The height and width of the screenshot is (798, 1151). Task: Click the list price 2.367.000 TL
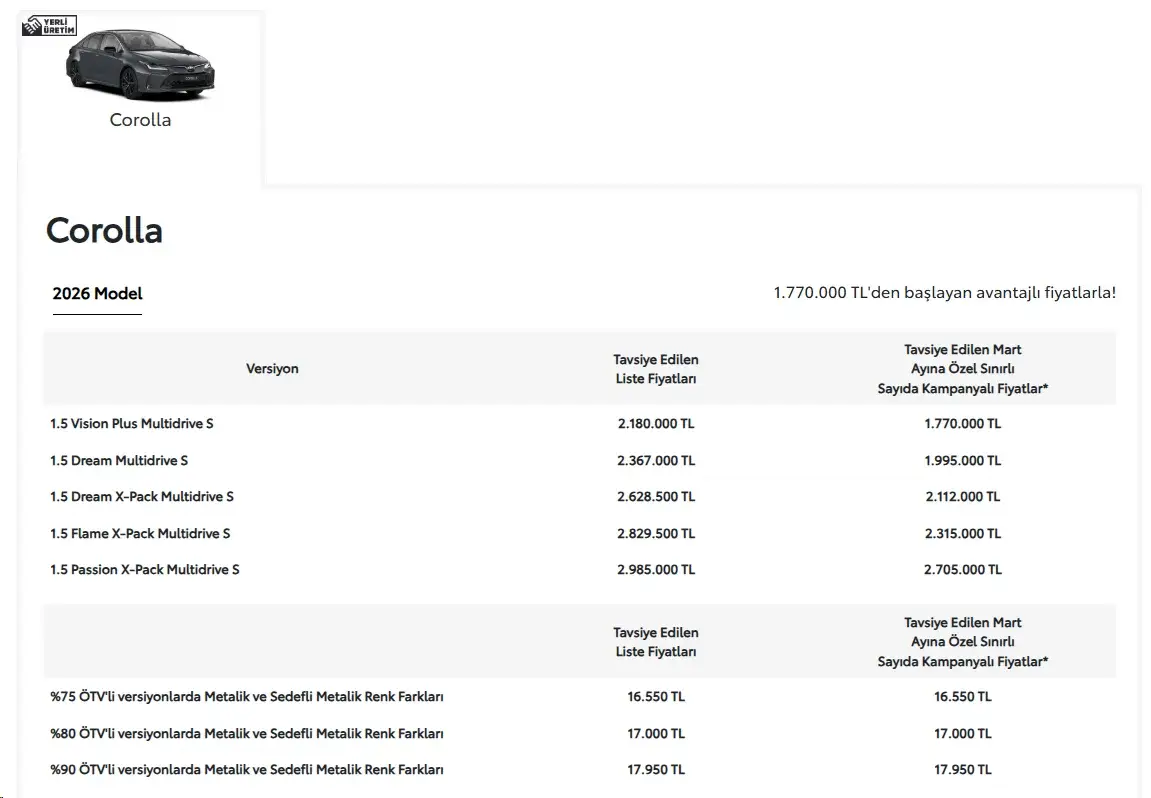coord(656,460)
